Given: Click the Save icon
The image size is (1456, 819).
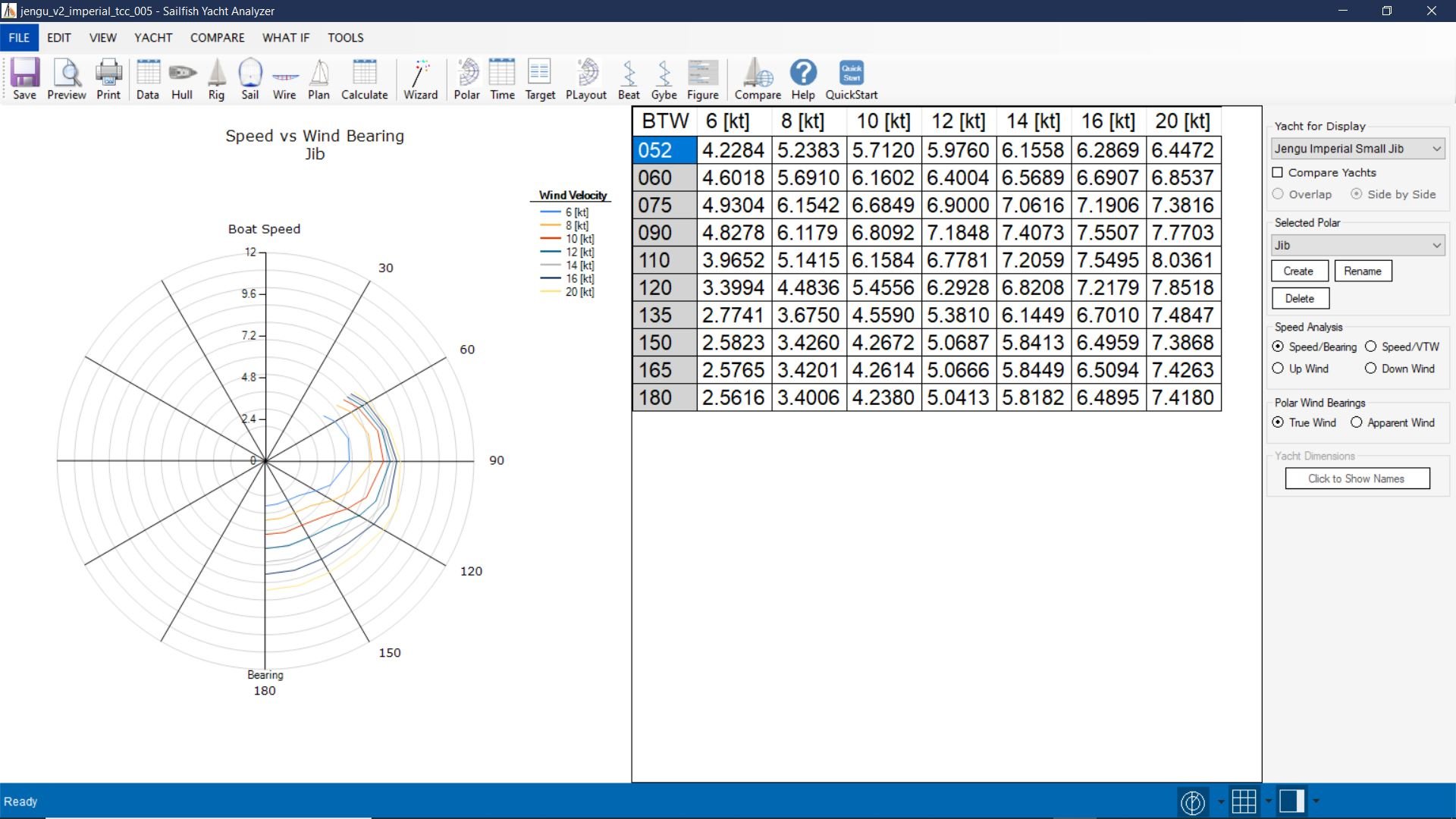Looking at the screenshot, I should pyautogui.click(x=24, y=79).
